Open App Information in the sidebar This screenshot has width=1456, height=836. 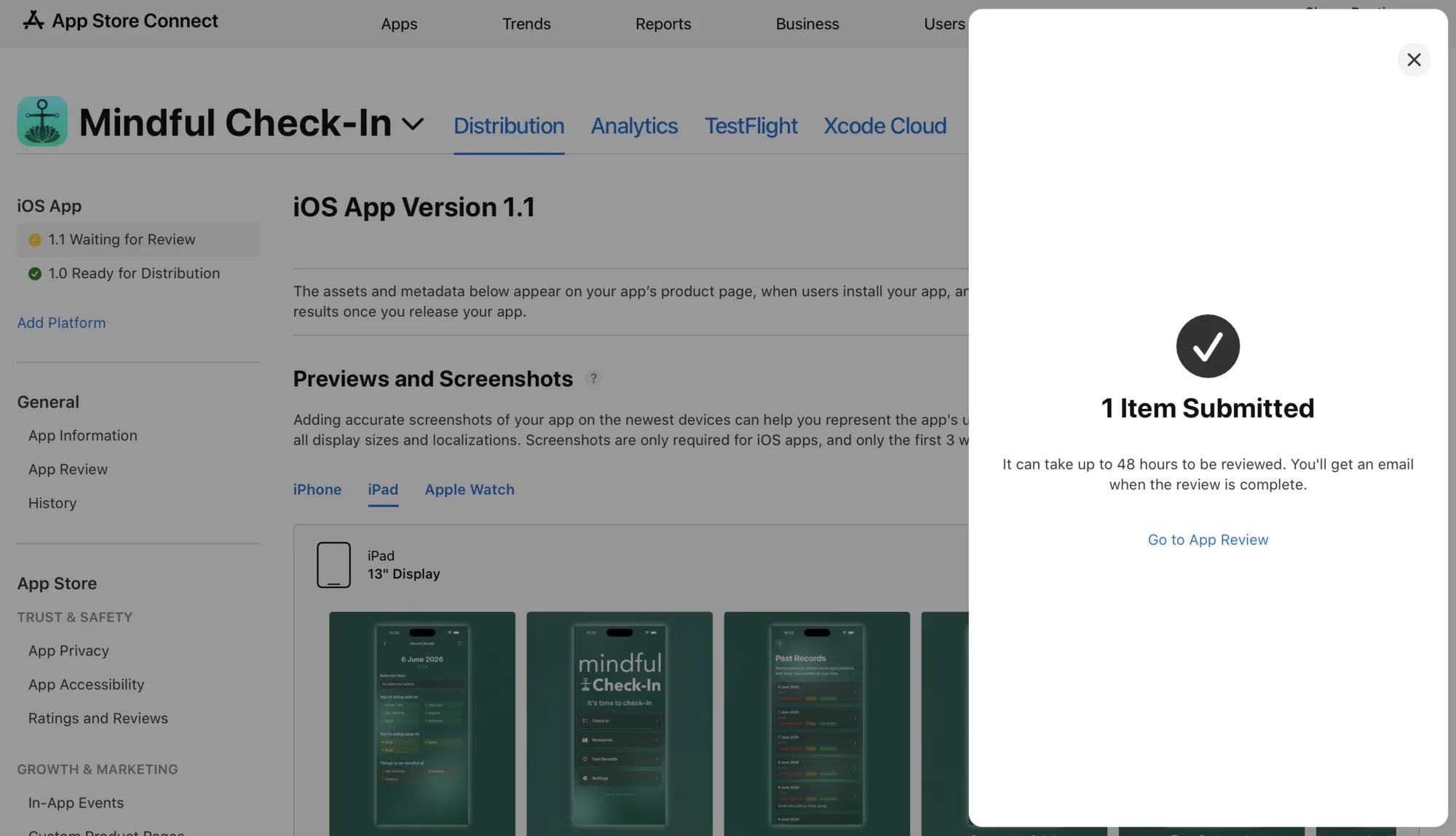click(82, 436)
